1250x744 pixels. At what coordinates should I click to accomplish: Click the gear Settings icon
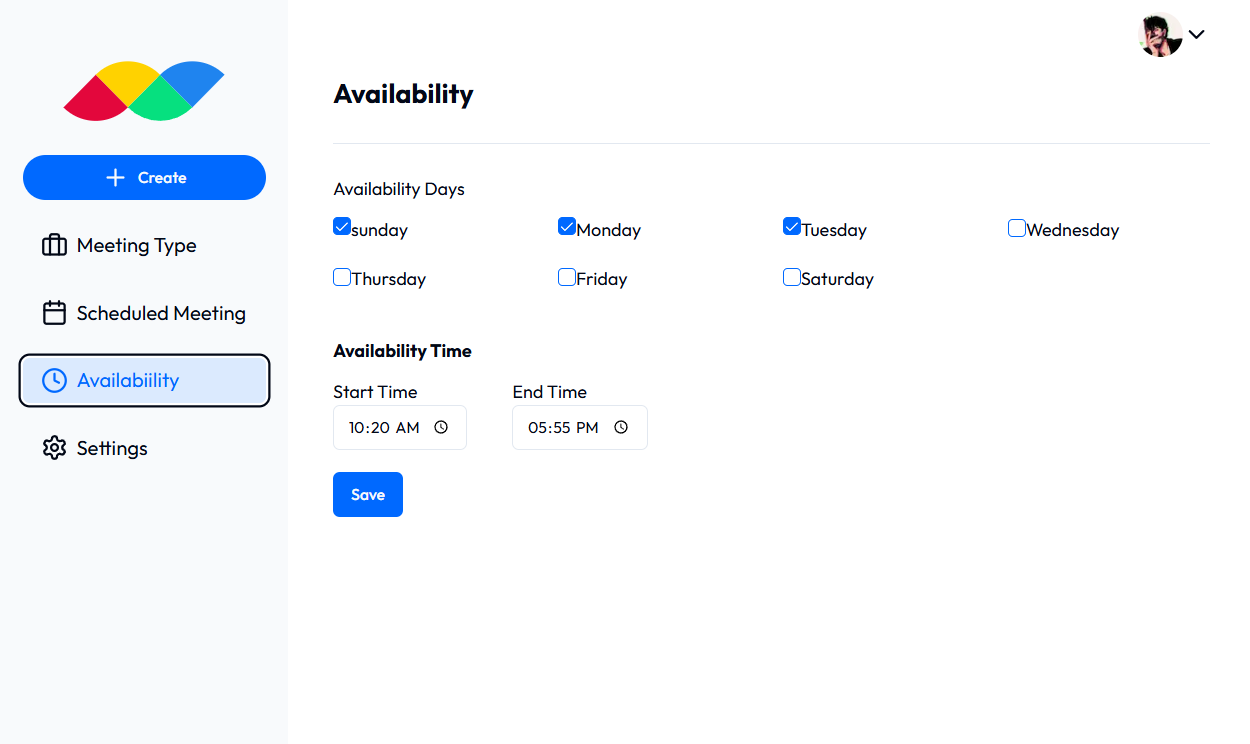(x=54, y=448)
